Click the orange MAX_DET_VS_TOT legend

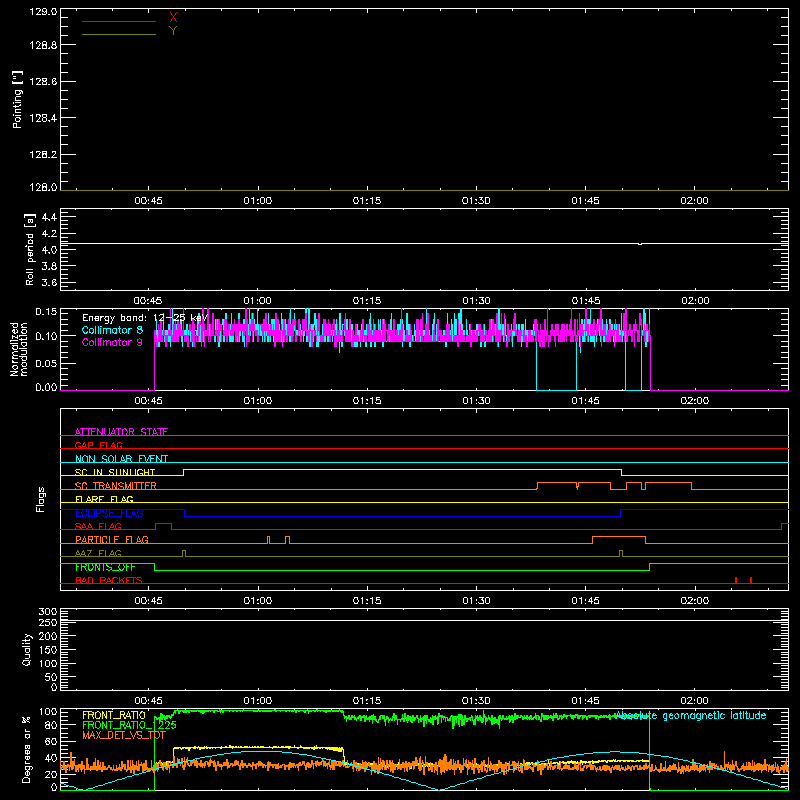coord(124,735)
